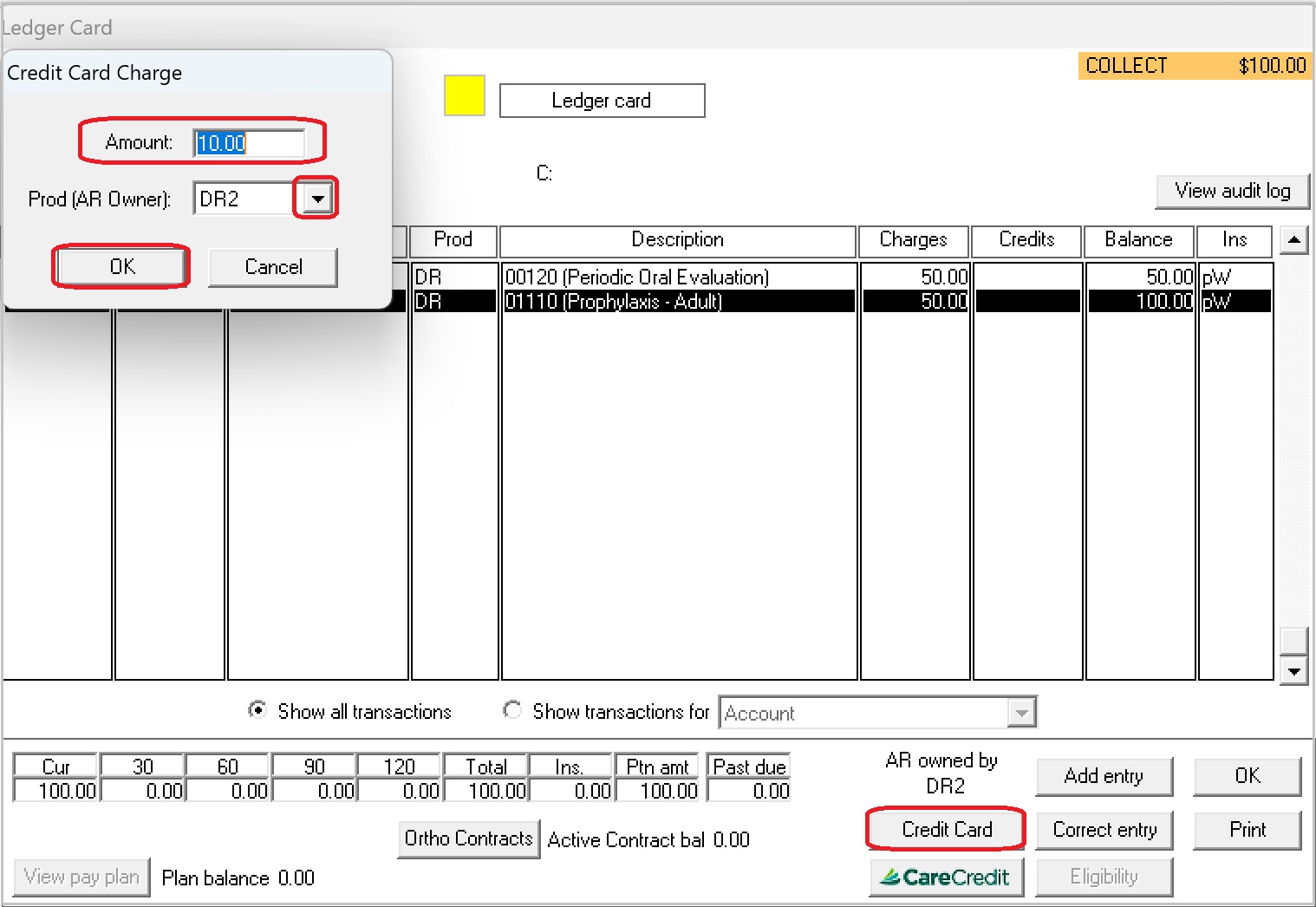
Task: Click the Description column header
Action: [x=677, y=240]
